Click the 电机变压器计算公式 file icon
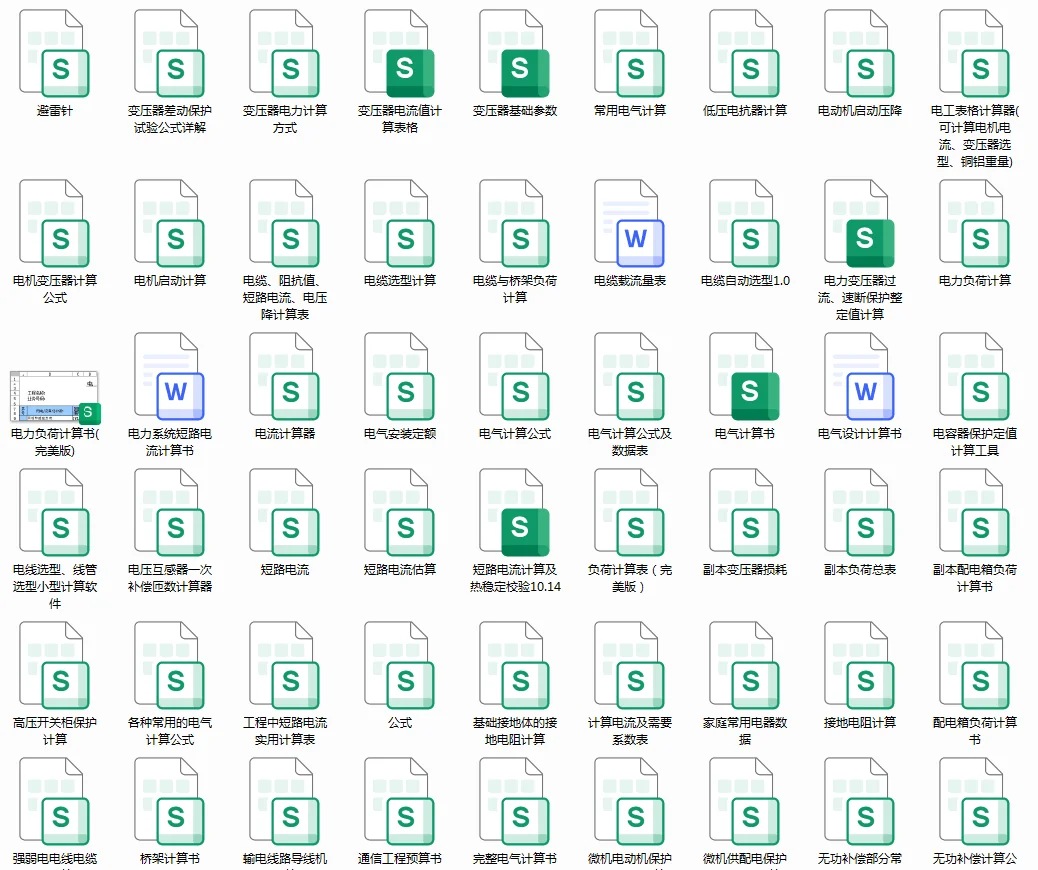 [x=54, y=224]
